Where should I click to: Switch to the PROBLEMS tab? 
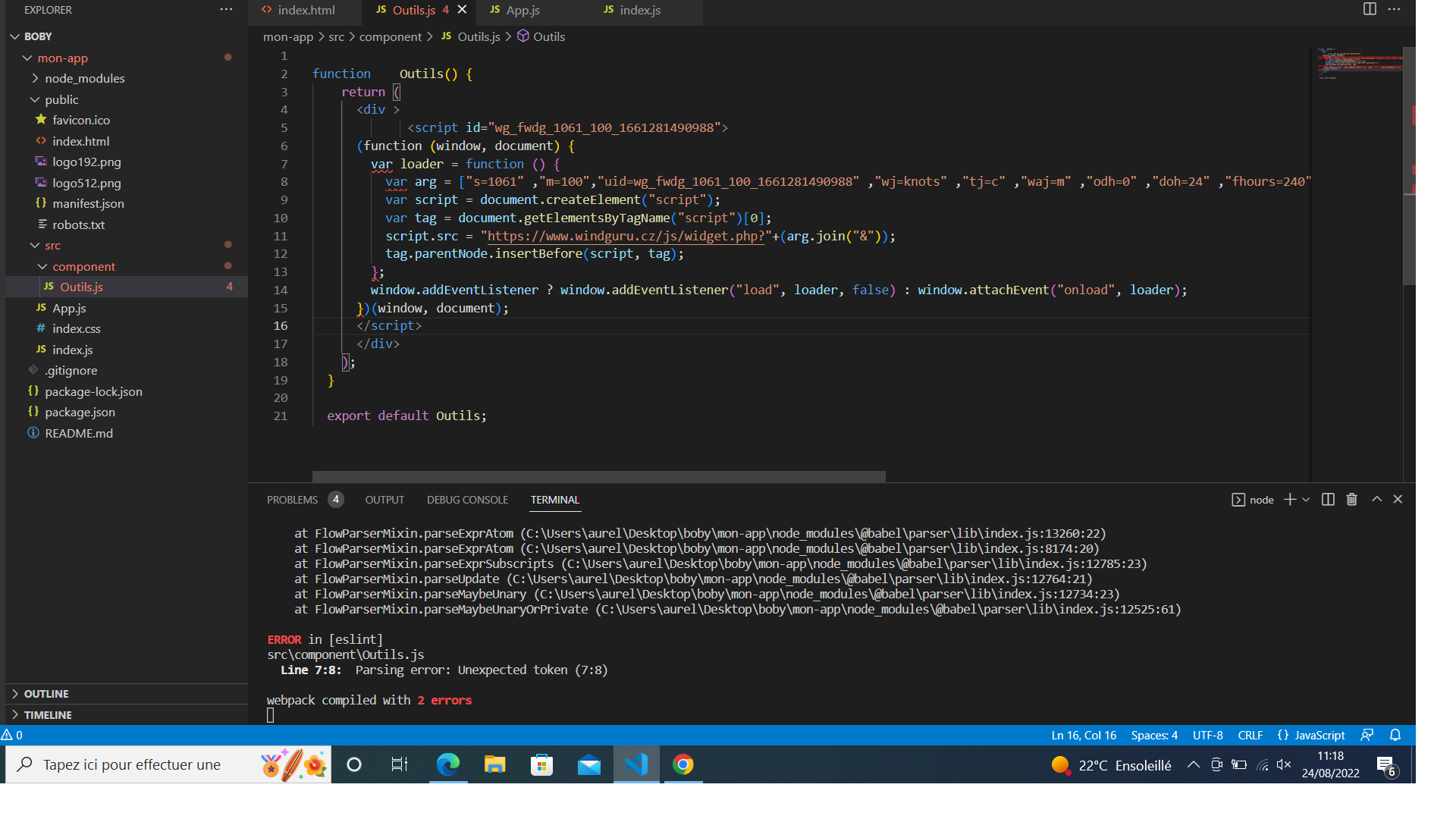[x=292, y=500]
